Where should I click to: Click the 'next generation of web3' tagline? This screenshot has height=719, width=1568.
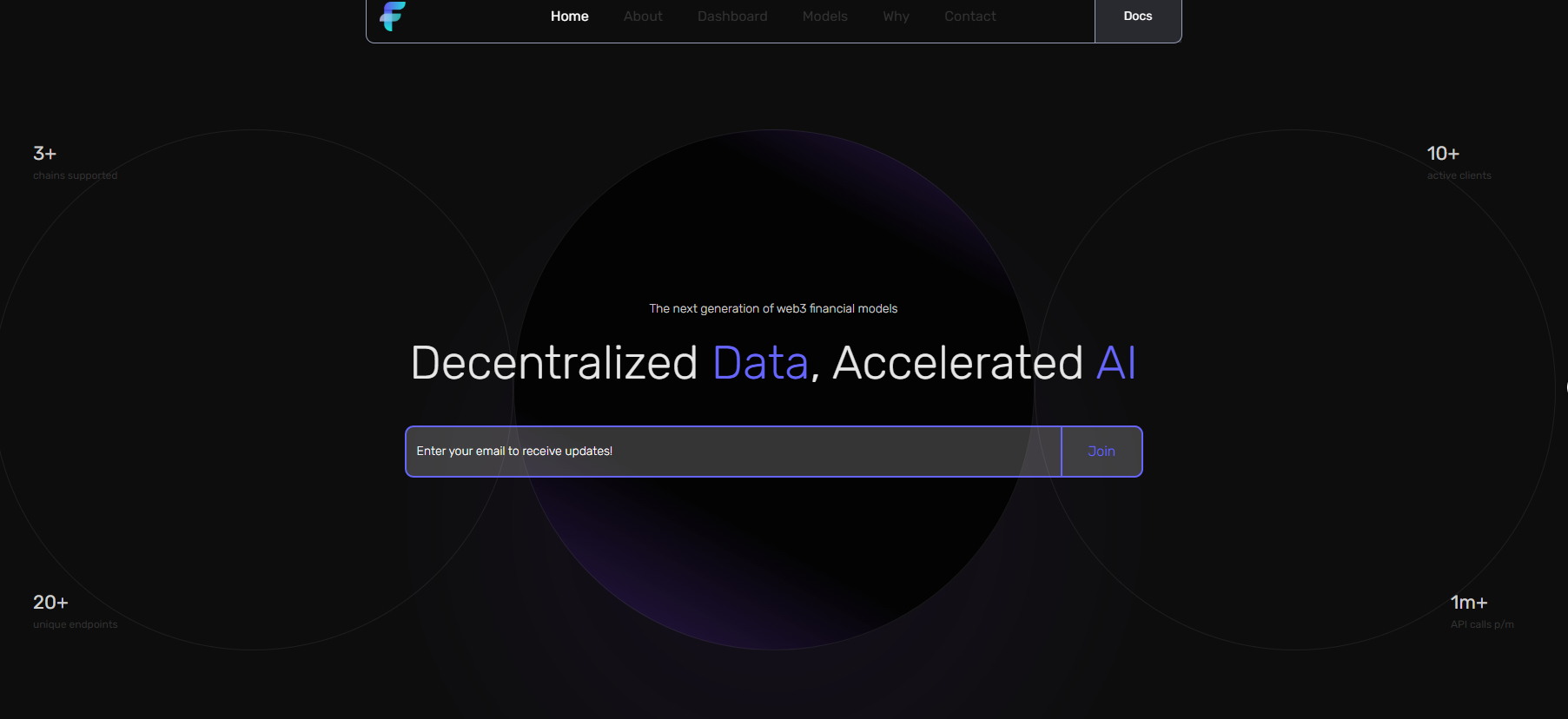[x=773, y=308]
